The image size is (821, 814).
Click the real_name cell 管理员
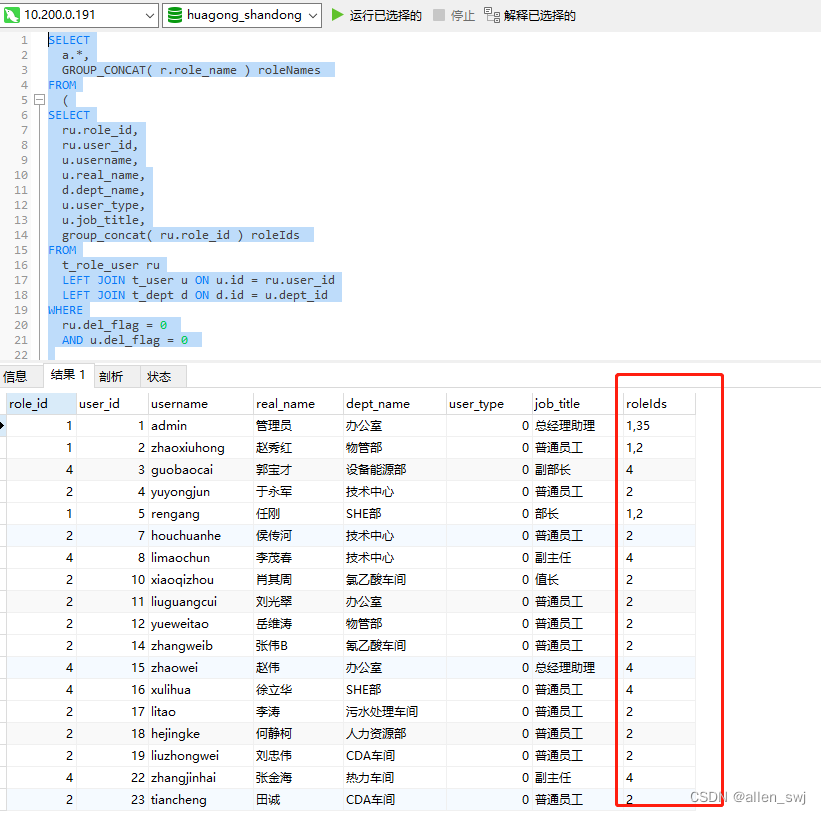coord(298,426)
